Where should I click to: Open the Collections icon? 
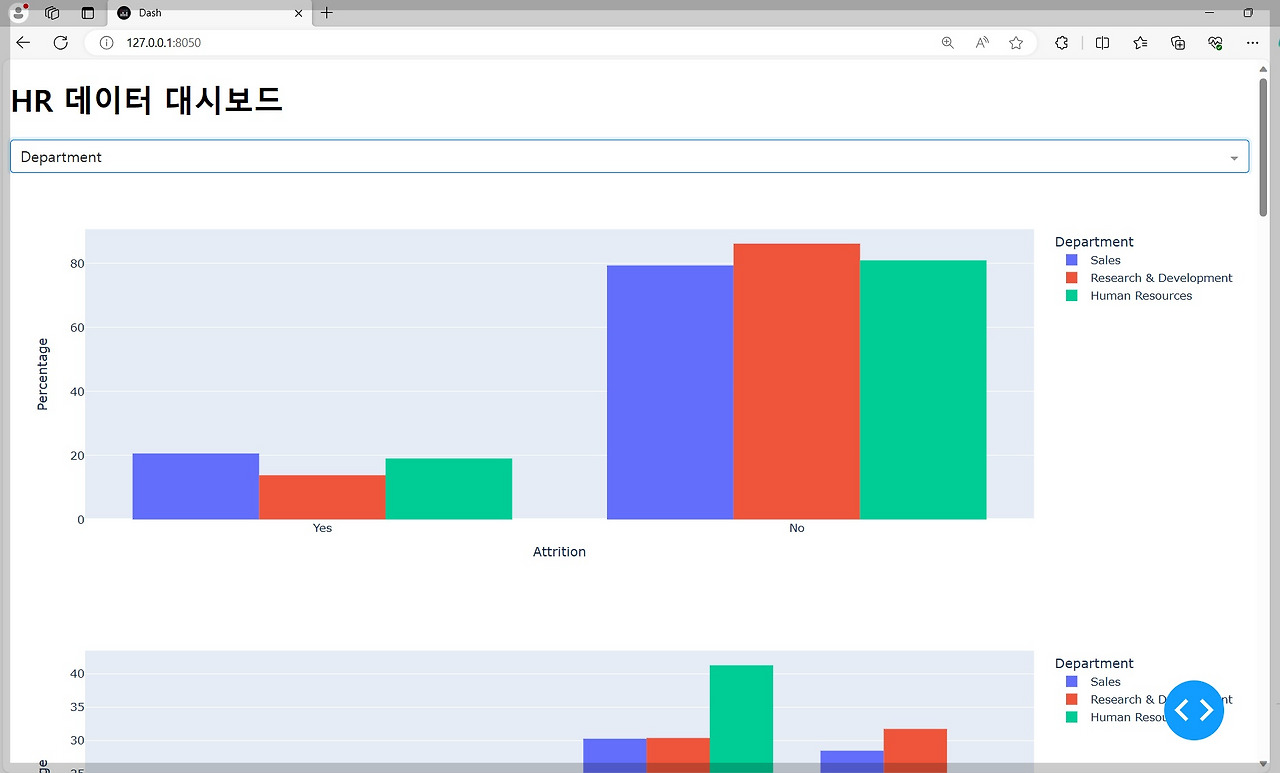[1178, 43]
